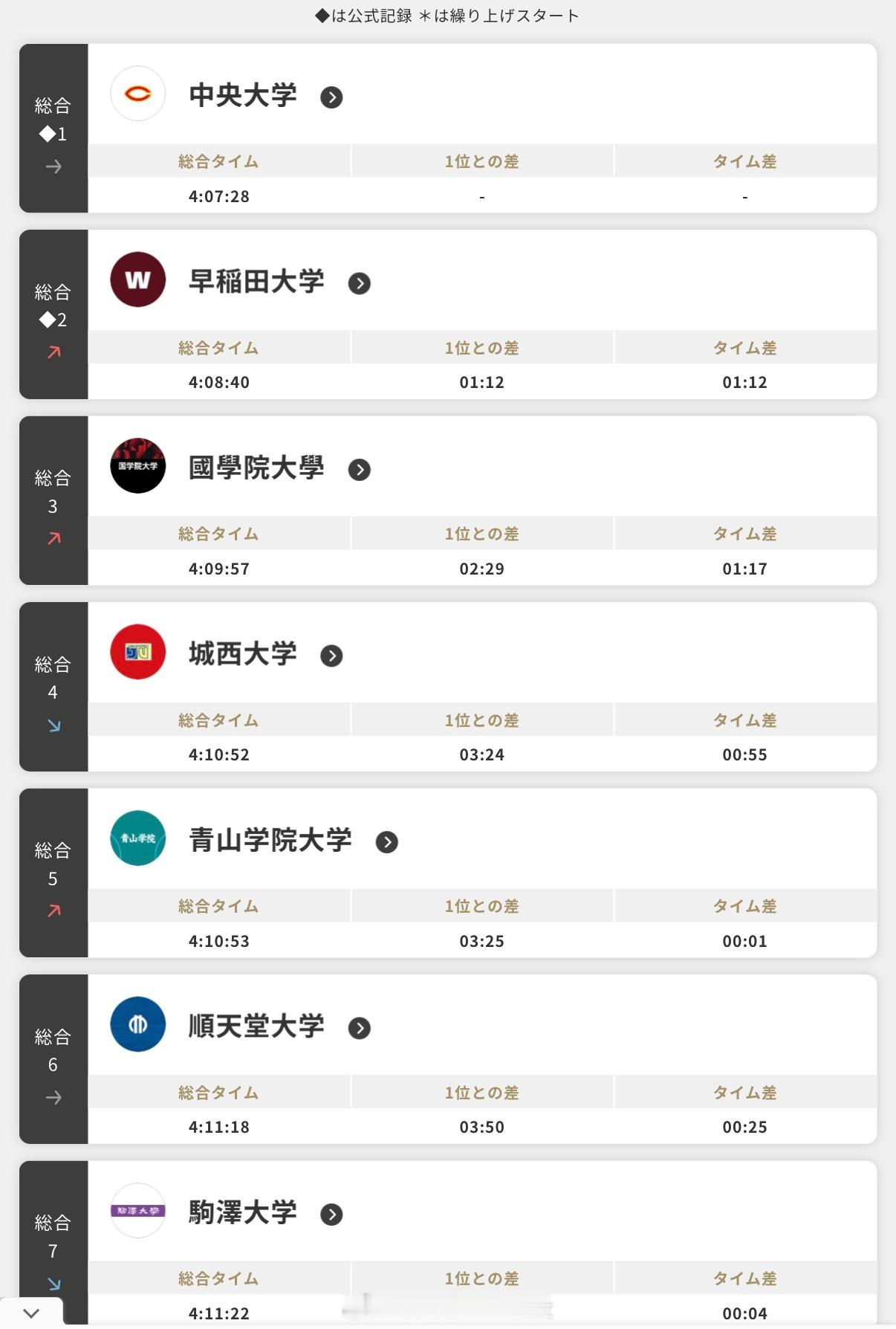
Task: Open 駒澤大学 chevron arrow
Action: 331,1215
